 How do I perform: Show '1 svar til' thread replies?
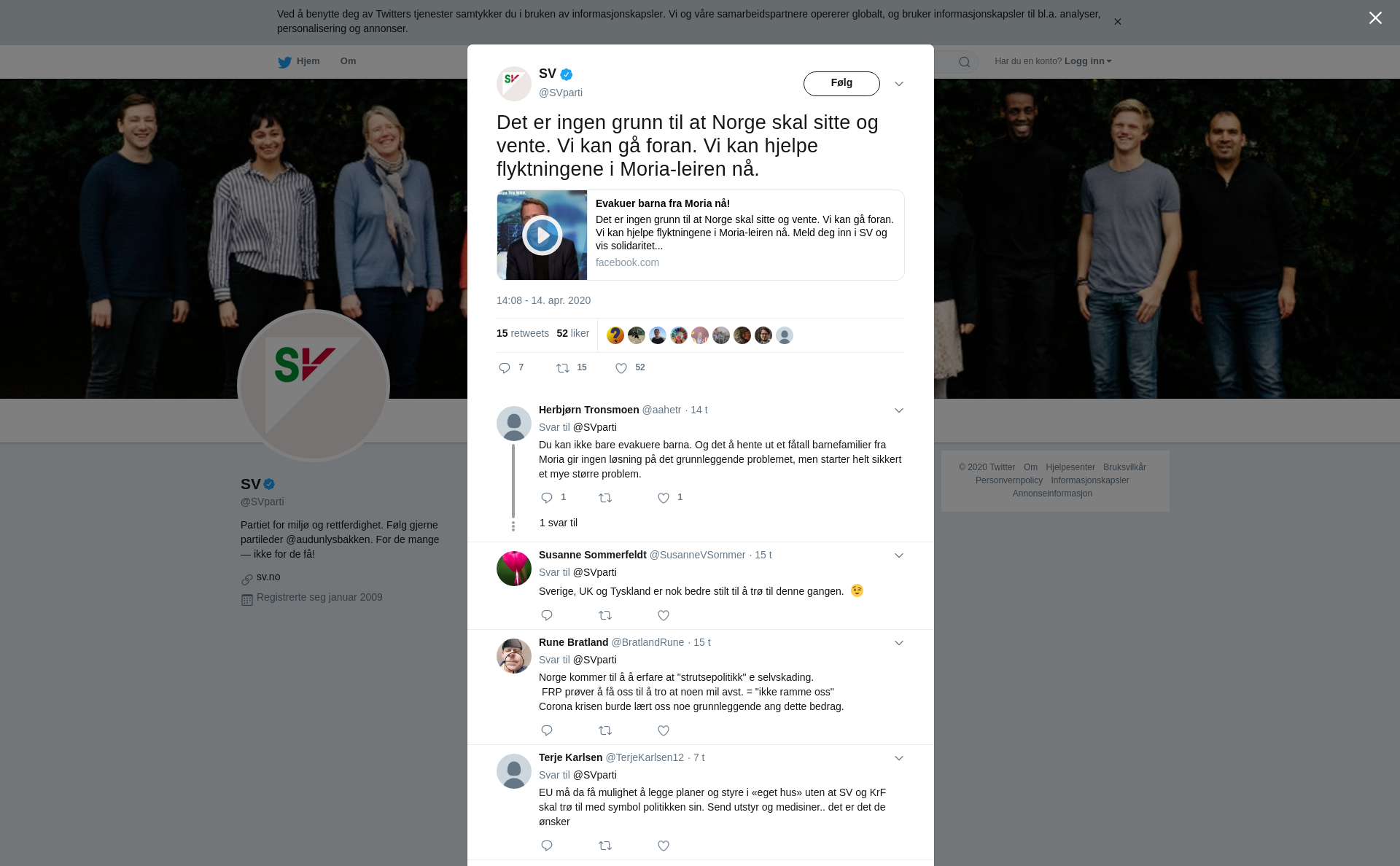click(559, 523)
